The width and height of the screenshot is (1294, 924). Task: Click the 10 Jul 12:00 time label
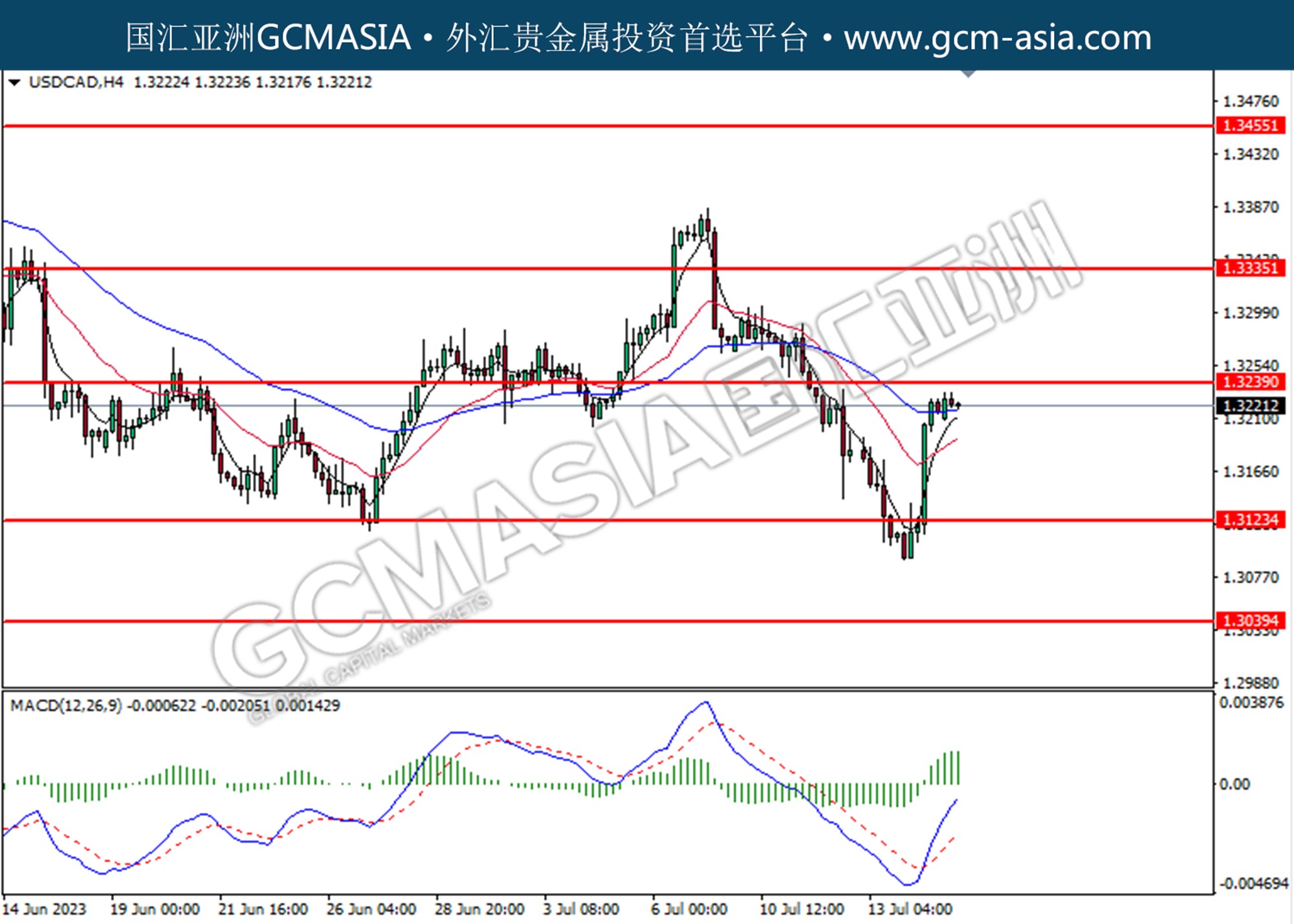(802, 909)
